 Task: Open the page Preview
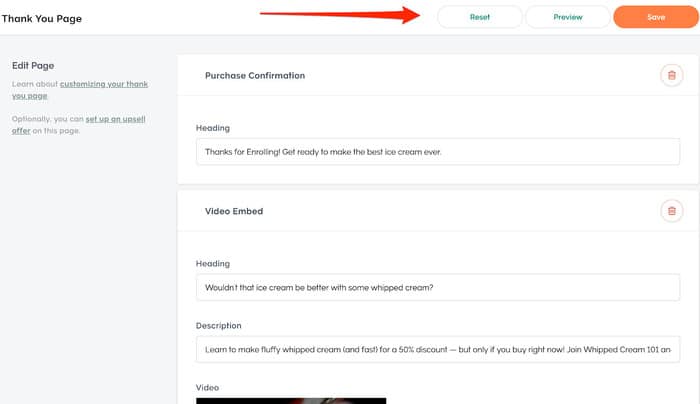click(567, 17)
